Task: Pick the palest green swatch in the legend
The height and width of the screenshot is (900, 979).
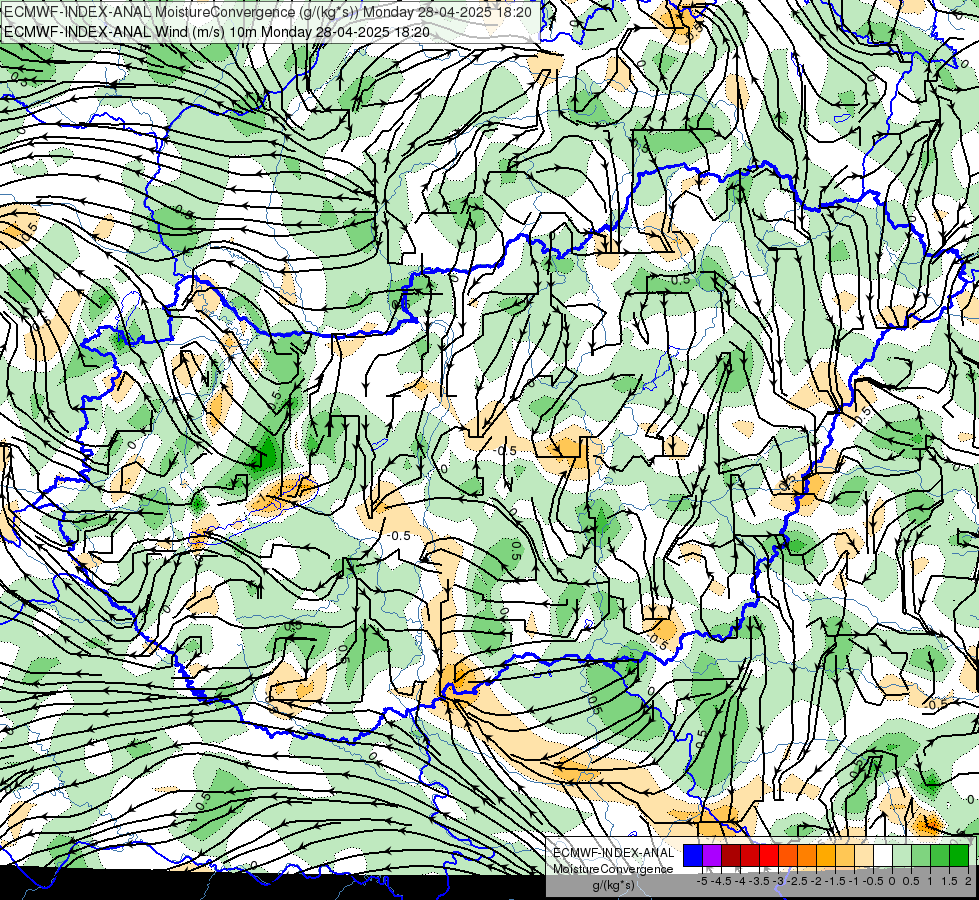Action: (902, 855)
